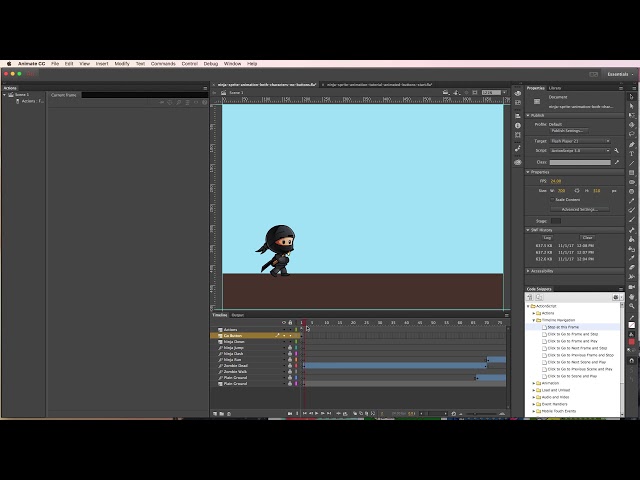Select the Camera tool

tap(631, 287)
